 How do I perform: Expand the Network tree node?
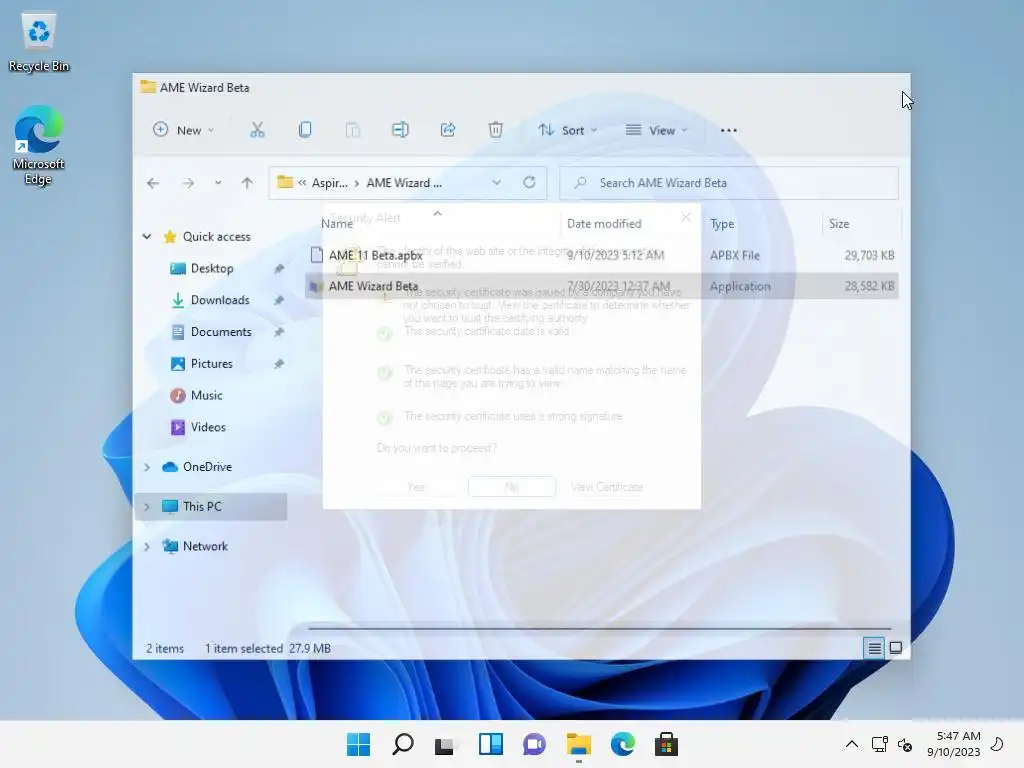[x=147, y=547]
